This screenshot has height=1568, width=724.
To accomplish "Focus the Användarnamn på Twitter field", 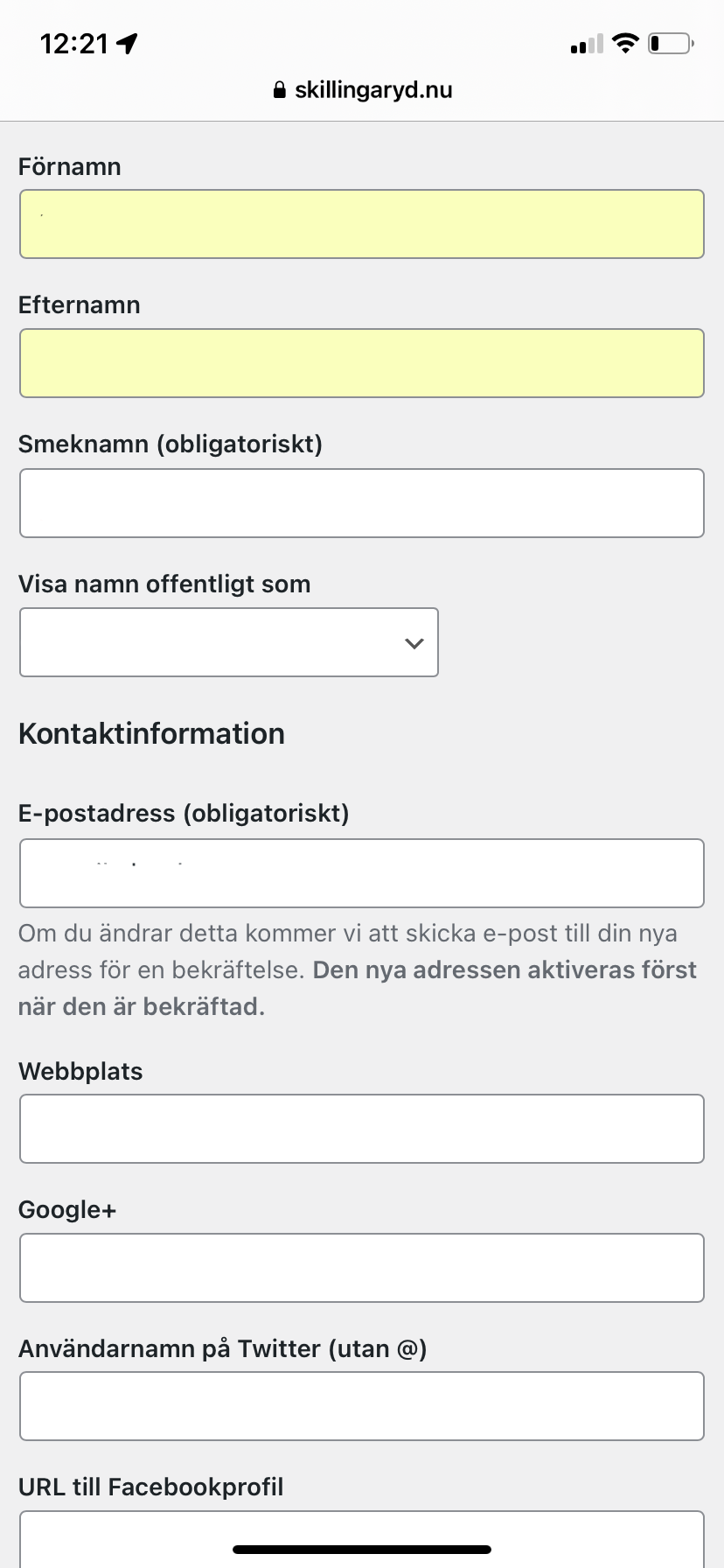I will (x=362, y=1406).
